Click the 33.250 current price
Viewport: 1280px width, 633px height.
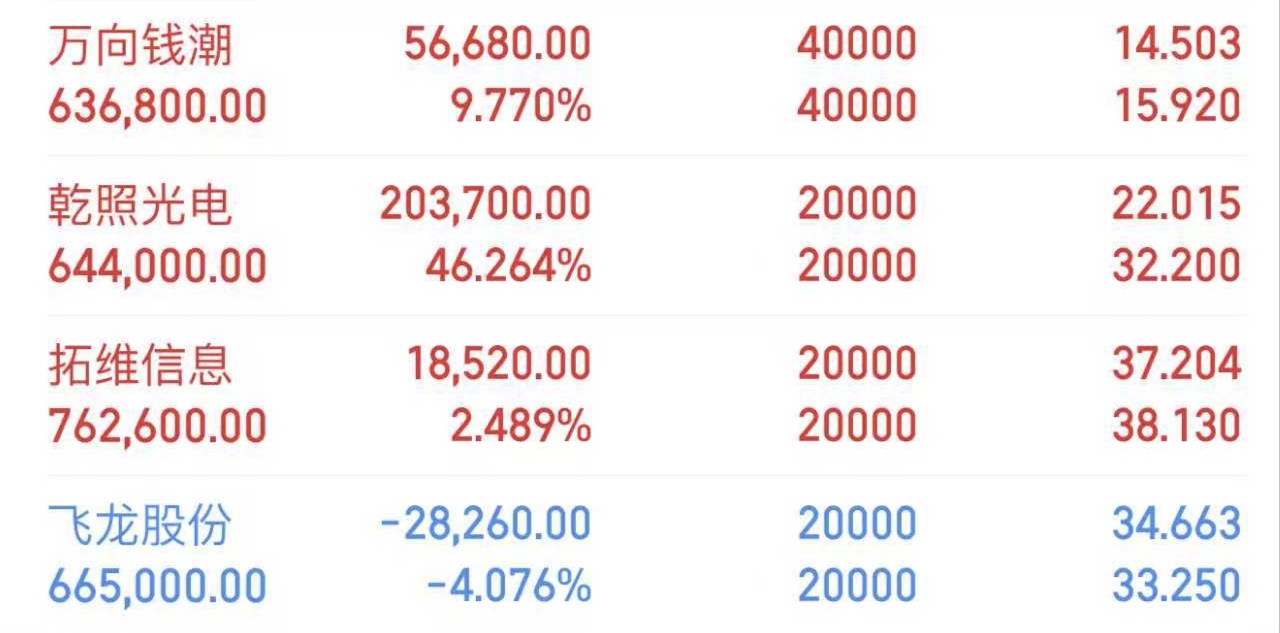[1176, 586]
